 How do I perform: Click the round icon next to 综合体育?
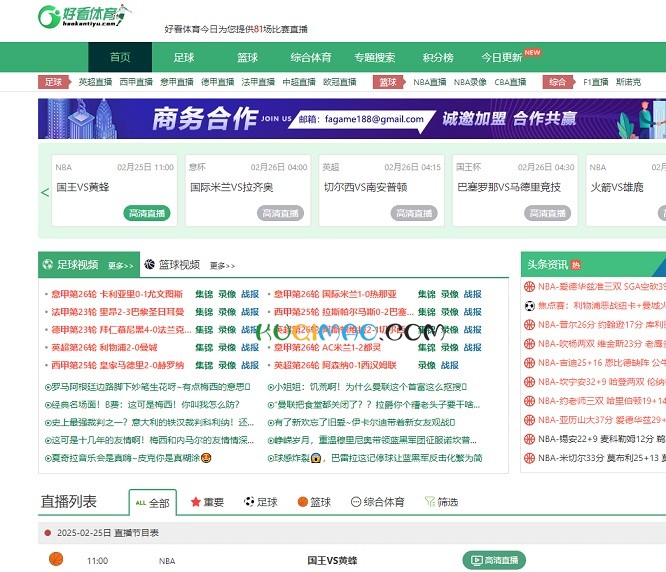click(356, 502)
